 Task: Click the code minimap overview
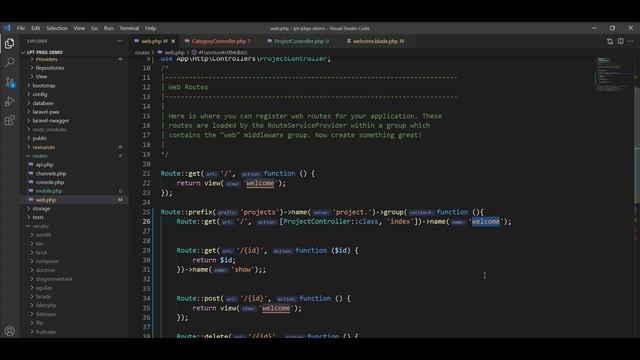point(613,74)
